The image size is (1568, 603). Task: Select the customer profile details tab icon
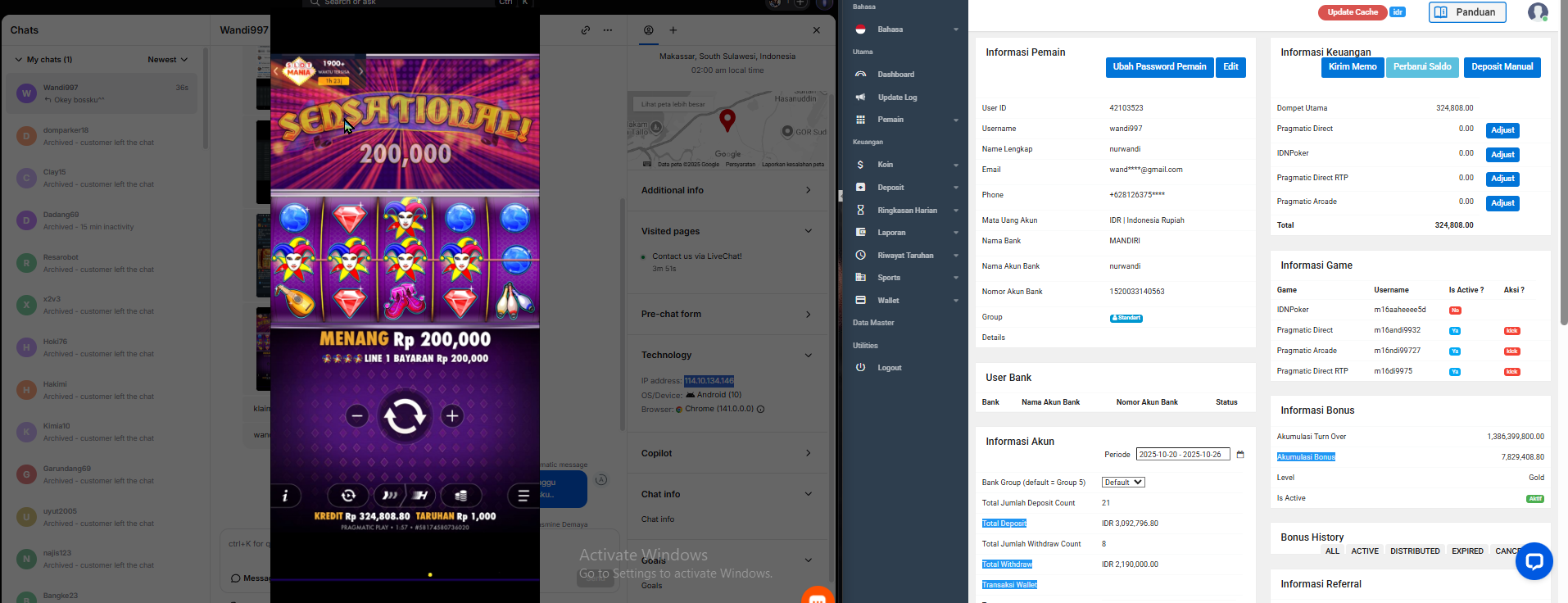click(x=649, y=30)
